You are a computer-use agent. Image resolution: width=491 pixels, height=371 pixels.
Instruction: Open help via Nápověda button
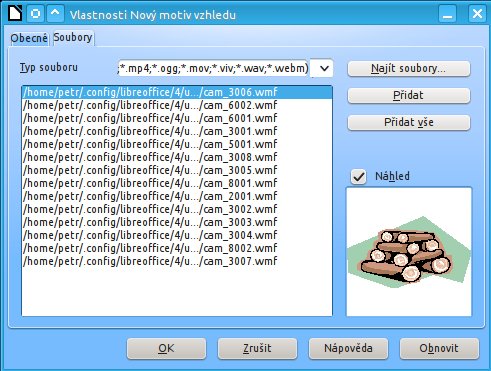point(348,349)
